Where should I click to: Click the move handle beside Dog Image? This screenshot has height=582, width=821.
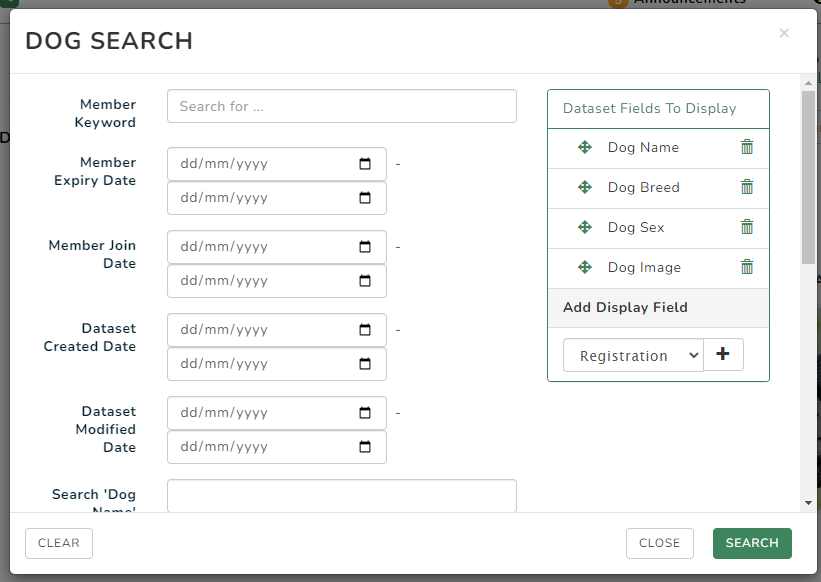coord(585,267)
